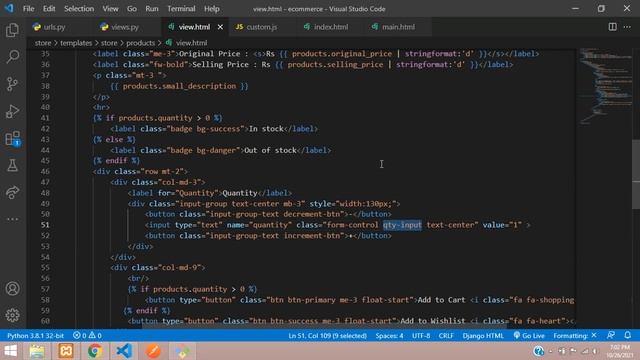Click the VS Code logo icon

(x=9, y=8)
